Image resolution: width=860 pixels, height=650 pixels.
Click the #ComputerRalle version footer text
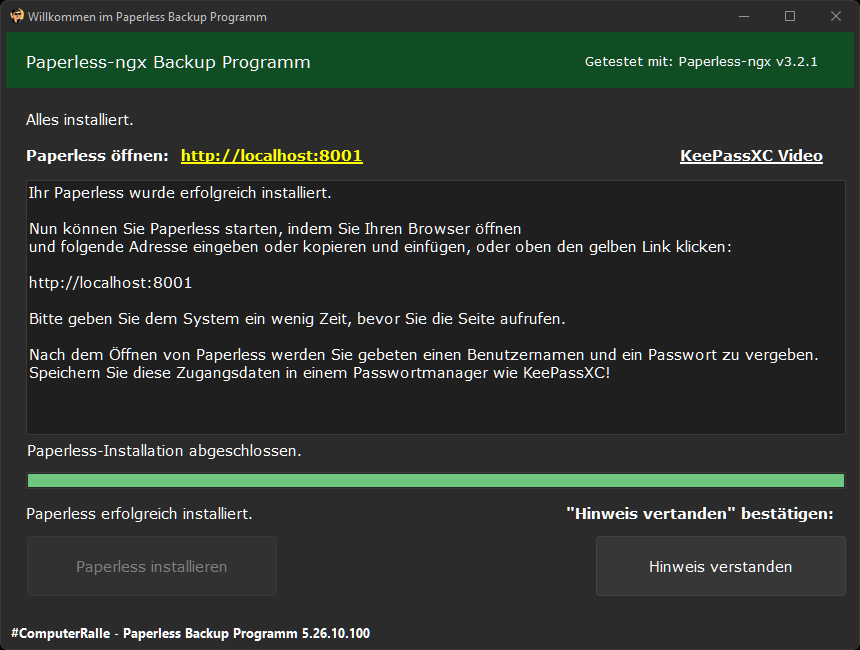point(190,633)
